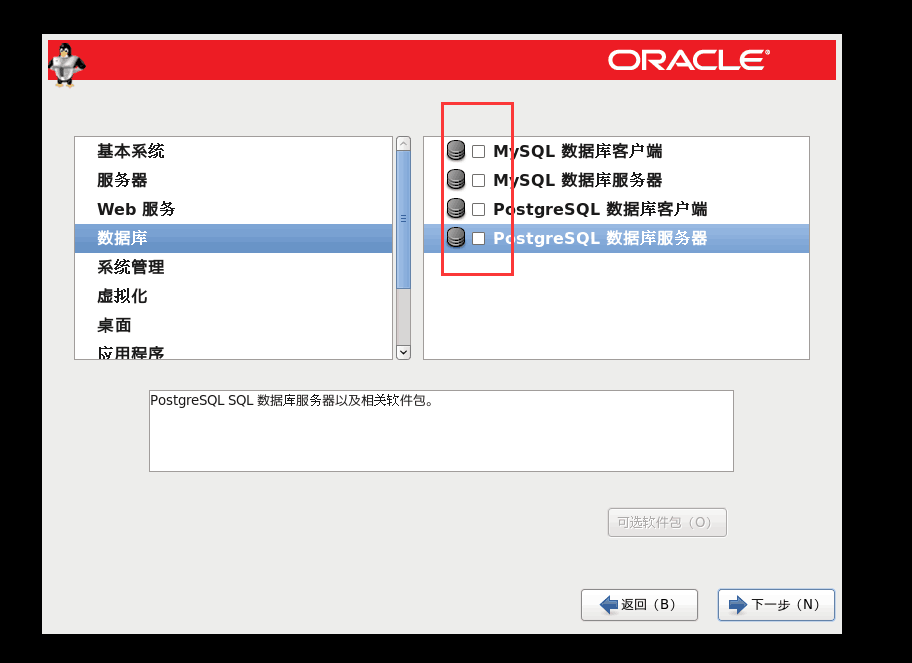Check the PostgreSQL 数据库客户端 box
This screenshot has width=912, height=663.
(479, 209)
